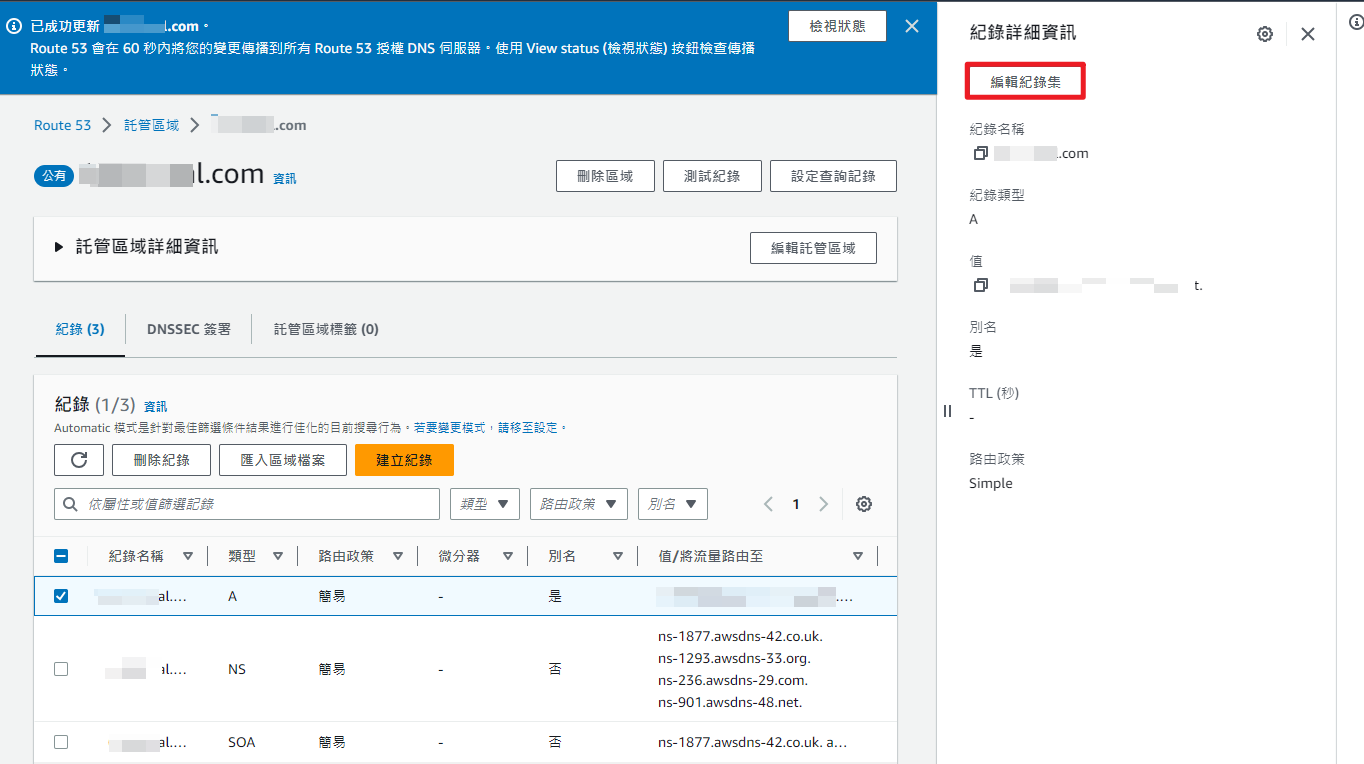Click the 公有 zone badge
The image size is (1364, 764).
tap(54, 175)
